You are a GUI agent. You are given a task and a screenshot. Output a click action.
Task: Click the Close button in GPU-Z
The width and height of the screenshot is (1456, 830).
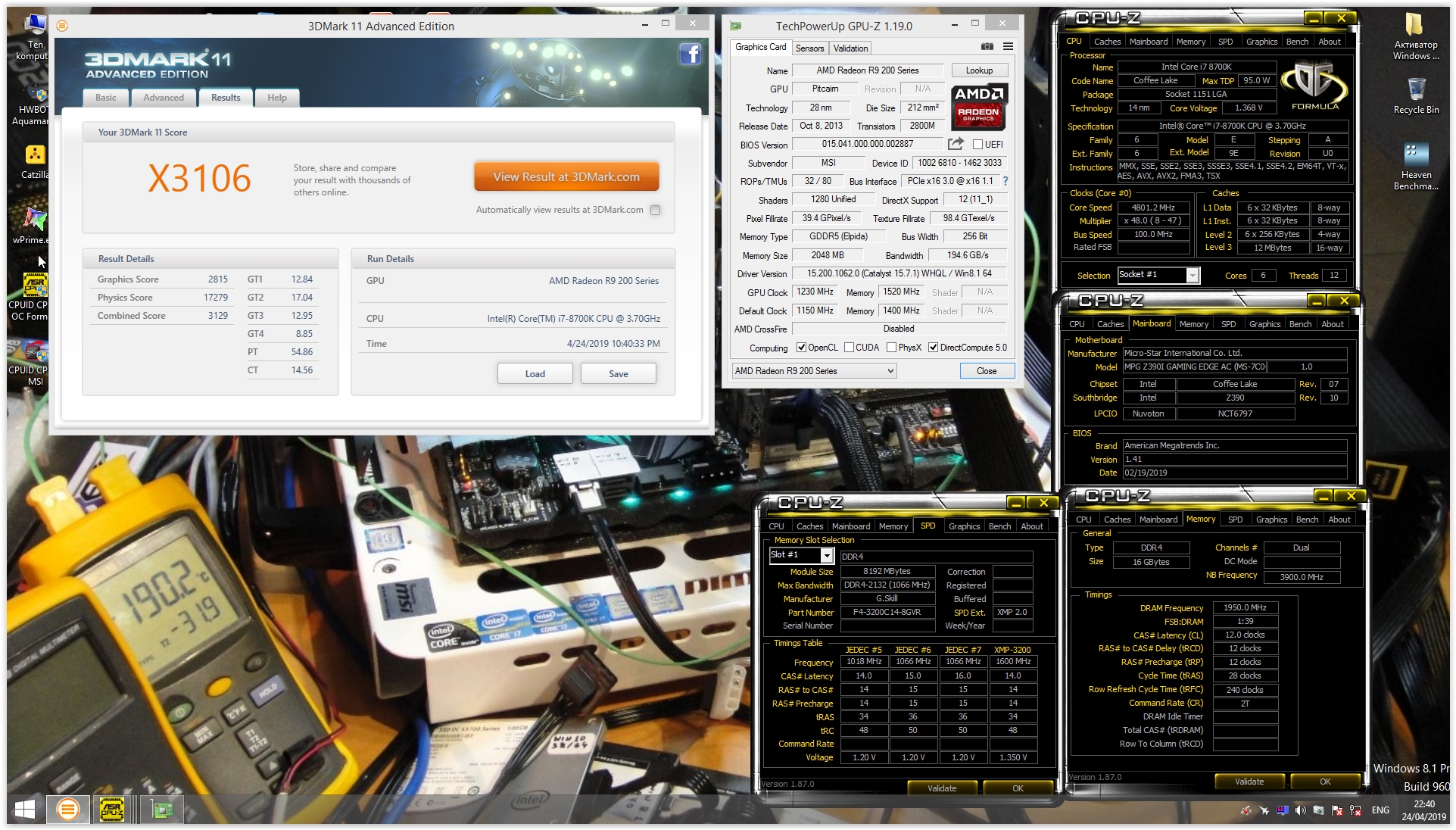click(987, 371)
